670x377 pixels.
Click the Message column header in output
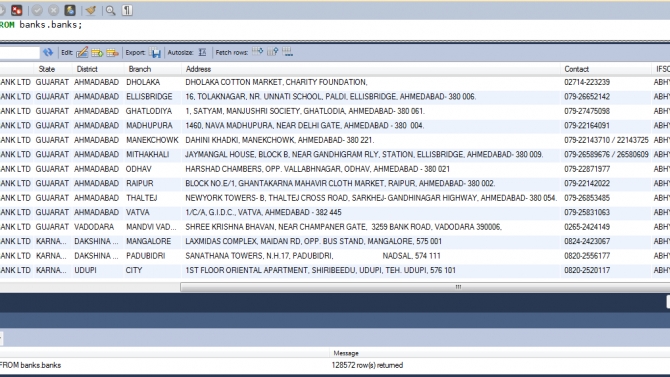[346, 353]
